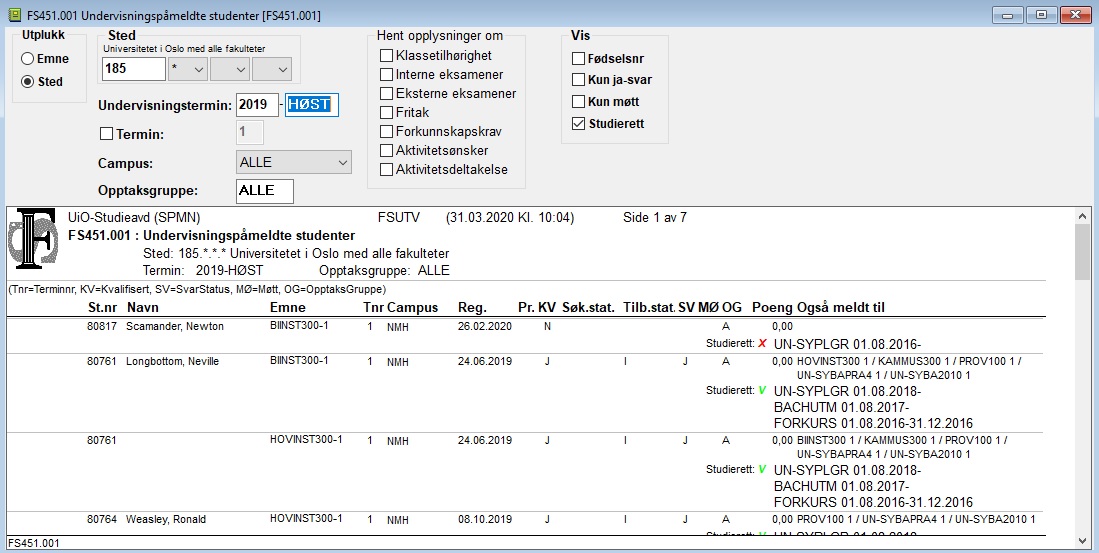Click the Reg. column header
This screenshot has width=1099, height=553.
click(x=472, y=308)
